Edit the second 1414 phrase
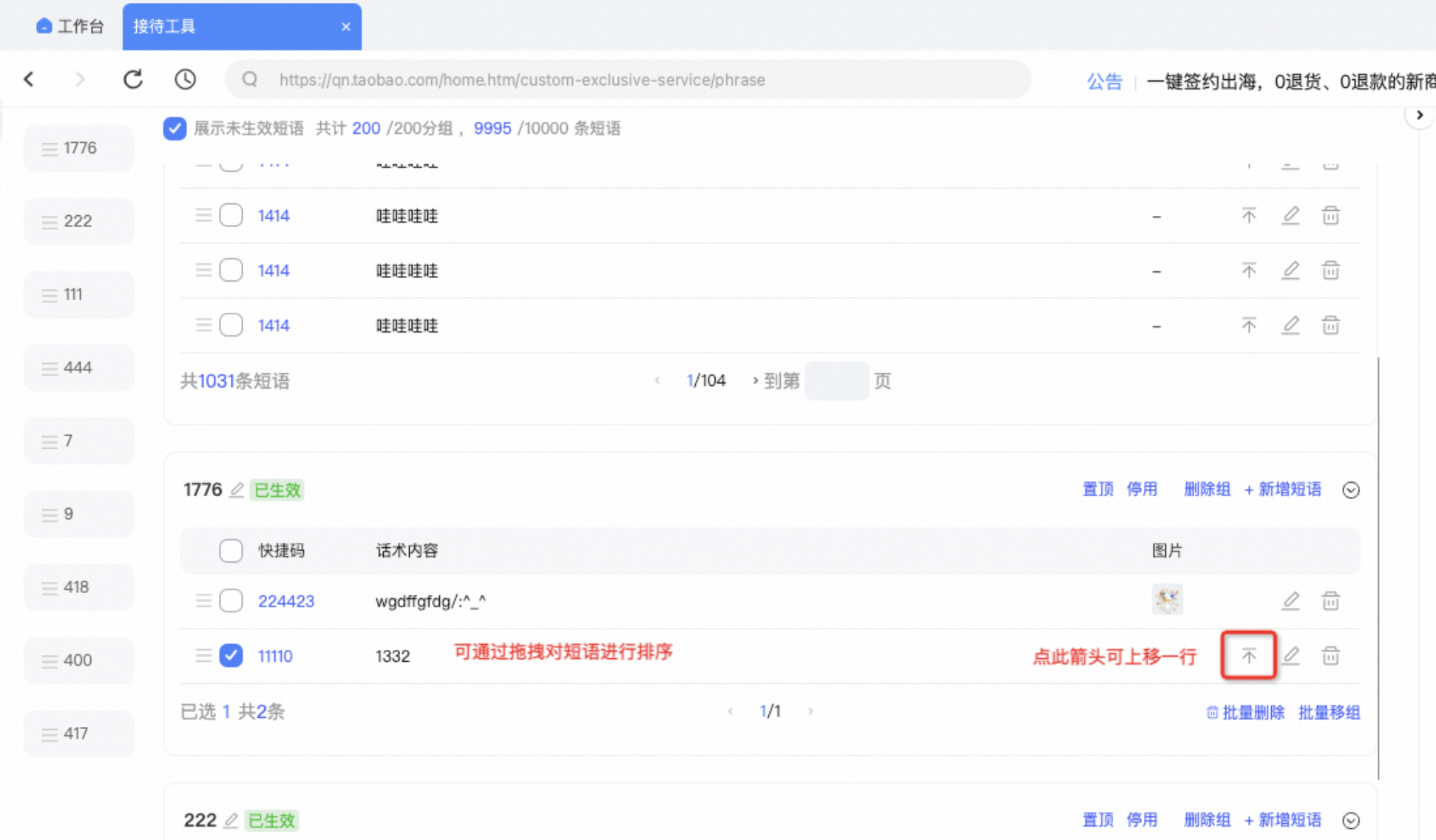Image resolution: width=1436 pixels, height=840 pixels. point(1290,271)
